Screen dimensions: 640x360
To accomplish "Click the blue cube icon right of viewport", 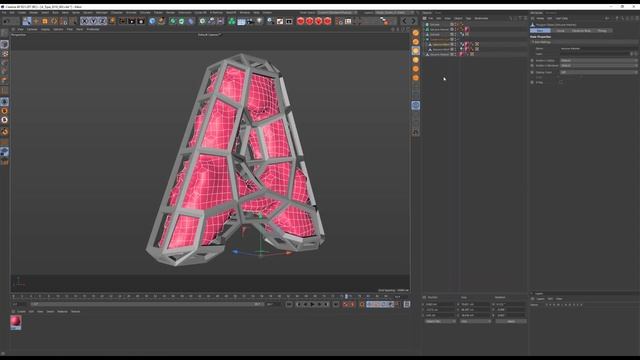I will (x=416, y=106).
